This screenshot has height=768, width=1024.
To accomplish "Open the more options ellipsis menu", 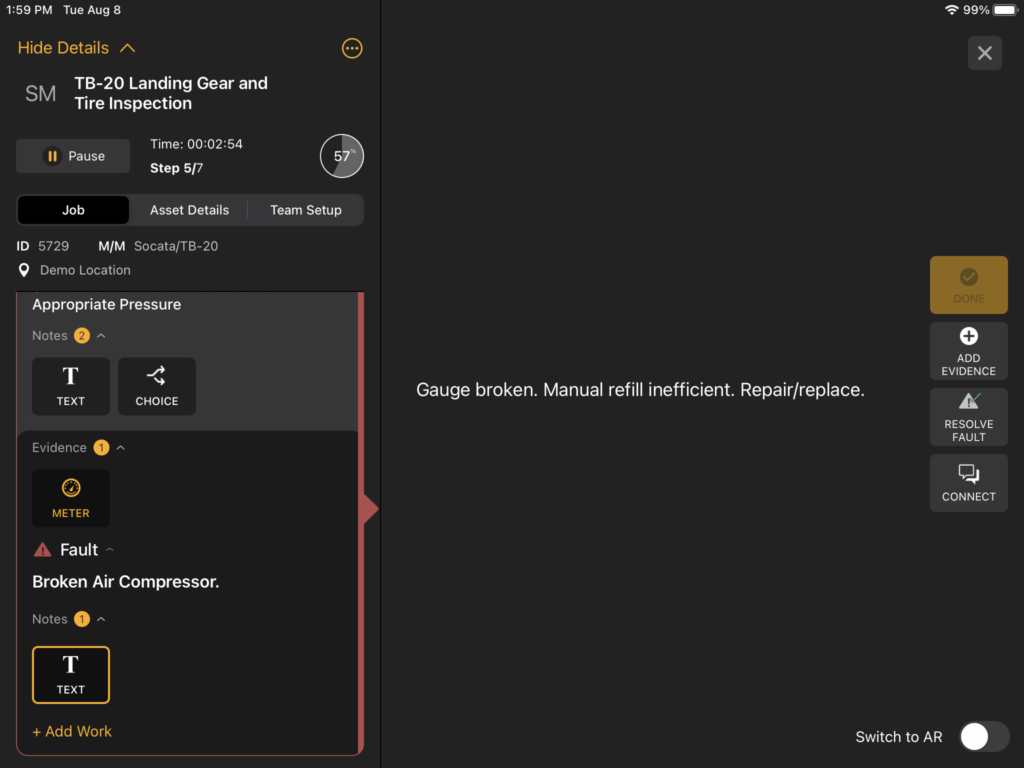I will pos(352,48).
